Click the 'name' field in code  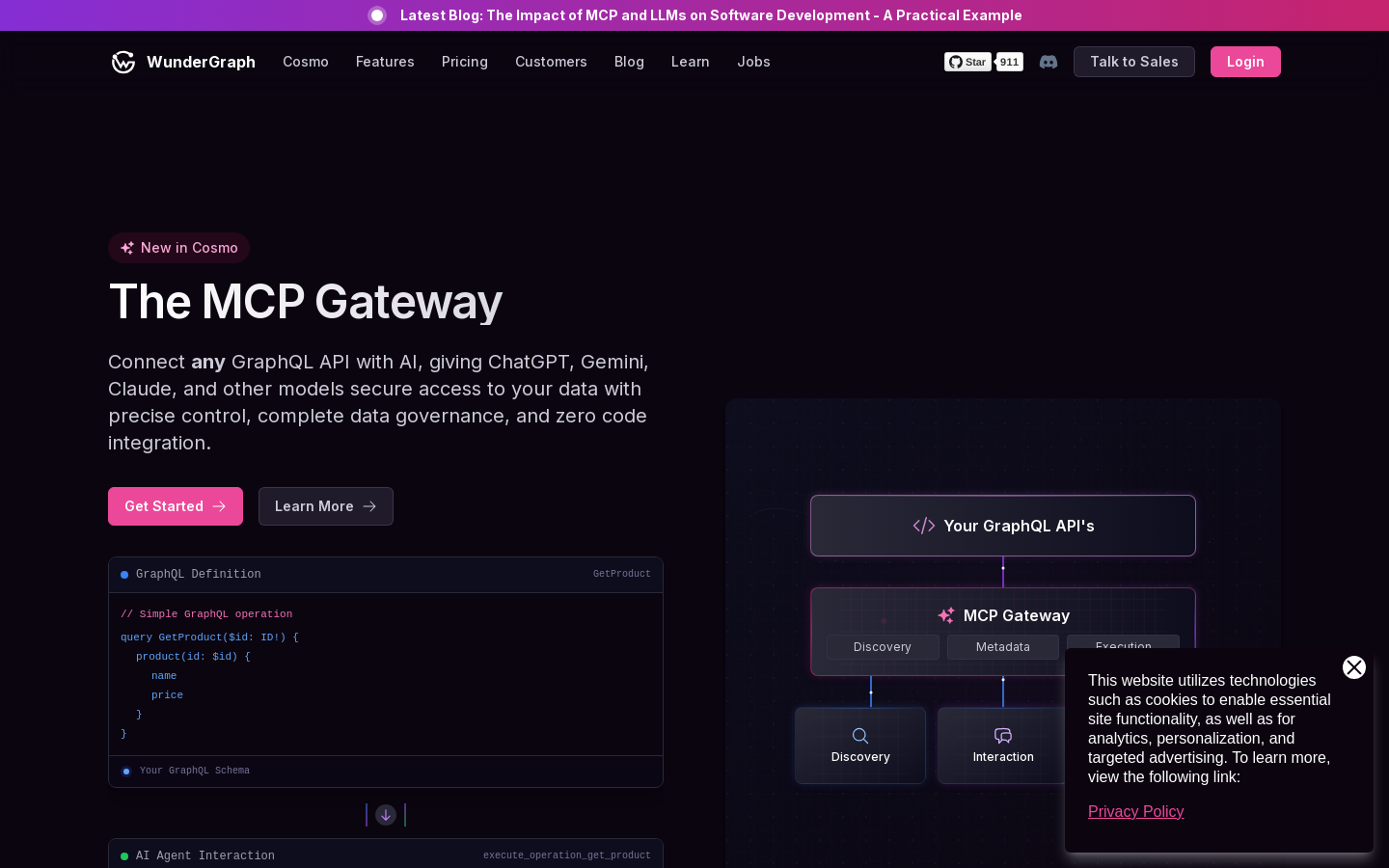click(164, 676)
